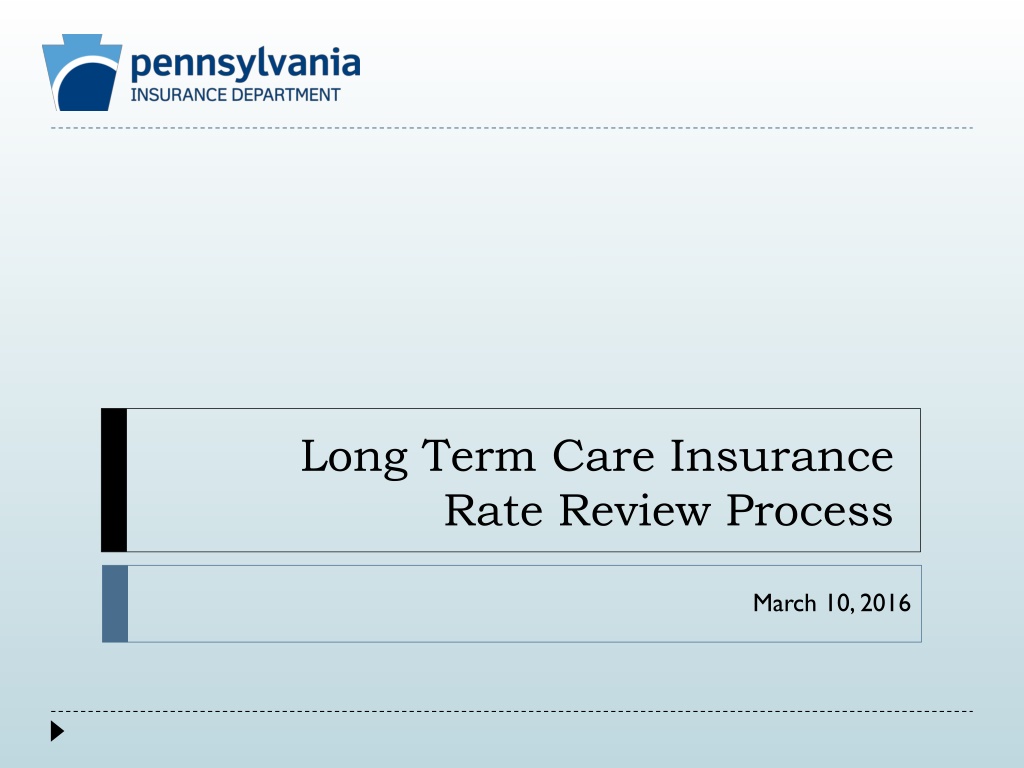Click the word "Process" in the title
Image resolution: width=1024 pixels, height=768 pixels.
click(810, 510)
